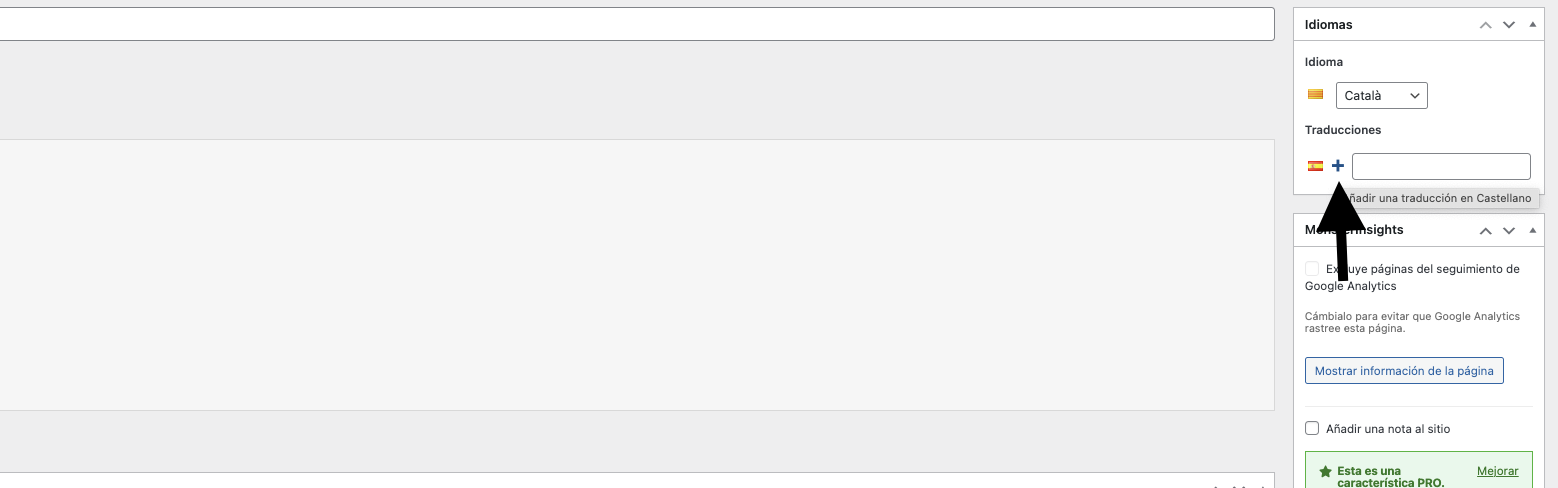The height and width of the screenshot is (488, 1558).
Task: Move the MonsterInsights panel up
Action: (x=1485, y=230)
